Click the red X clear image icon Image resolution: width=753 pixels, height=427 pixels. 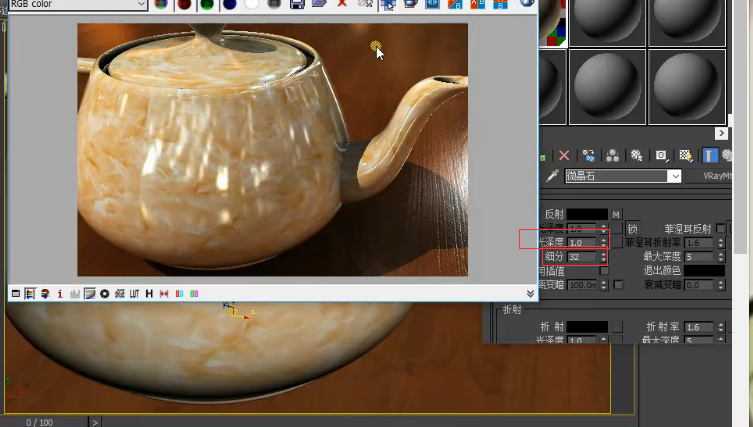[x=343, y=4]
